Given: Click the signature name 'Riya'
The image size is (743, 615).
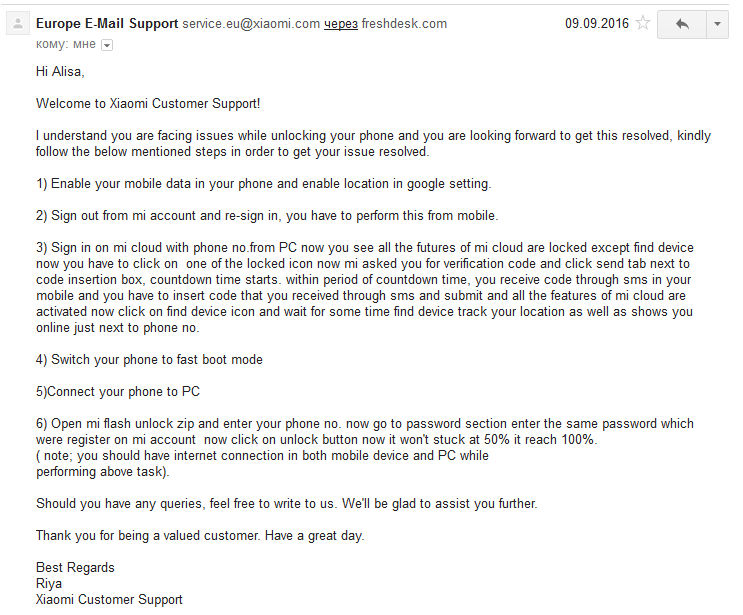Looking at the screenshot, I should click(x=49, y=584).
